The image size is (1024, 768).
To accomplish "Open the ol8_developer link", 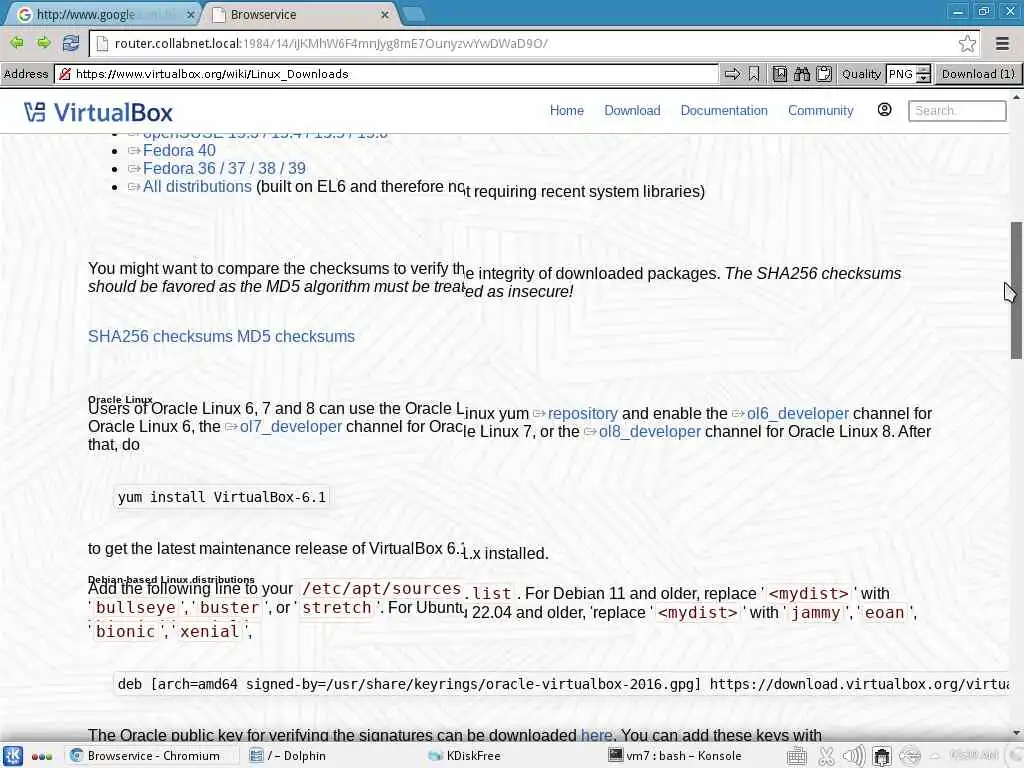I will 650,432.
